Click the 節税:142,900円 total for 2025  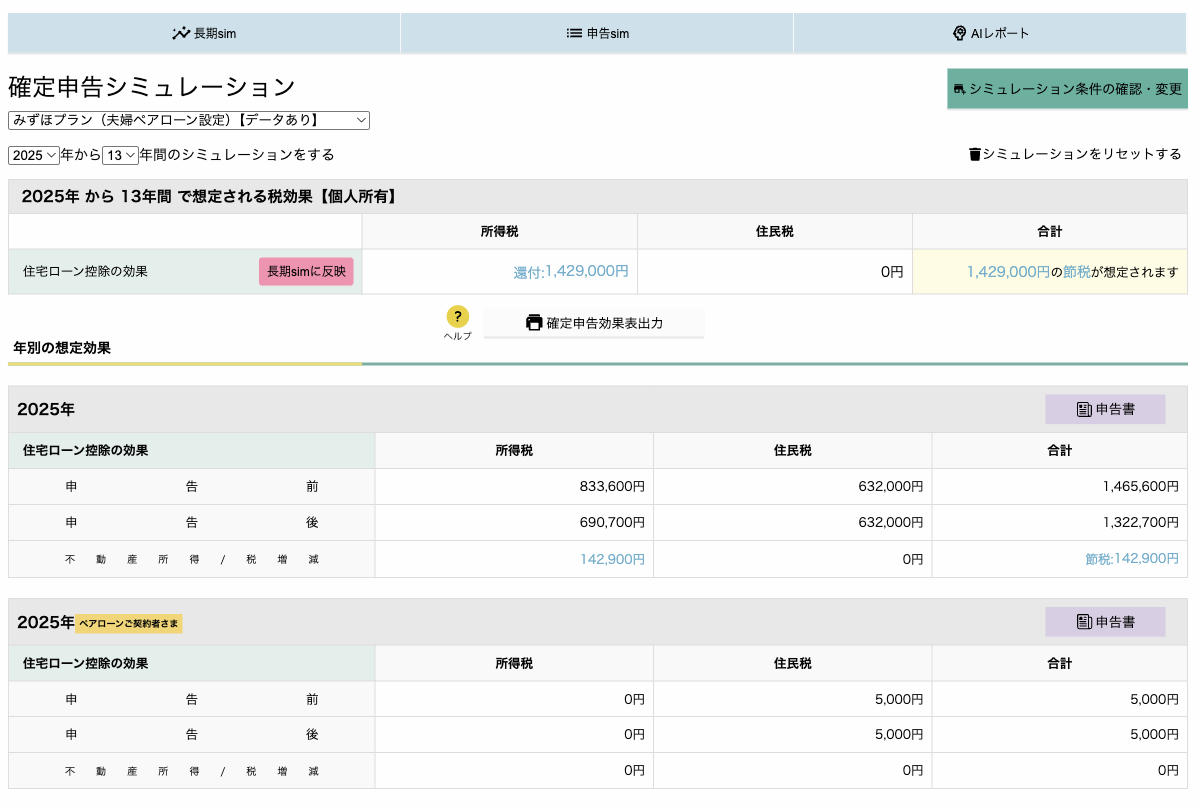coord(1132,559)
